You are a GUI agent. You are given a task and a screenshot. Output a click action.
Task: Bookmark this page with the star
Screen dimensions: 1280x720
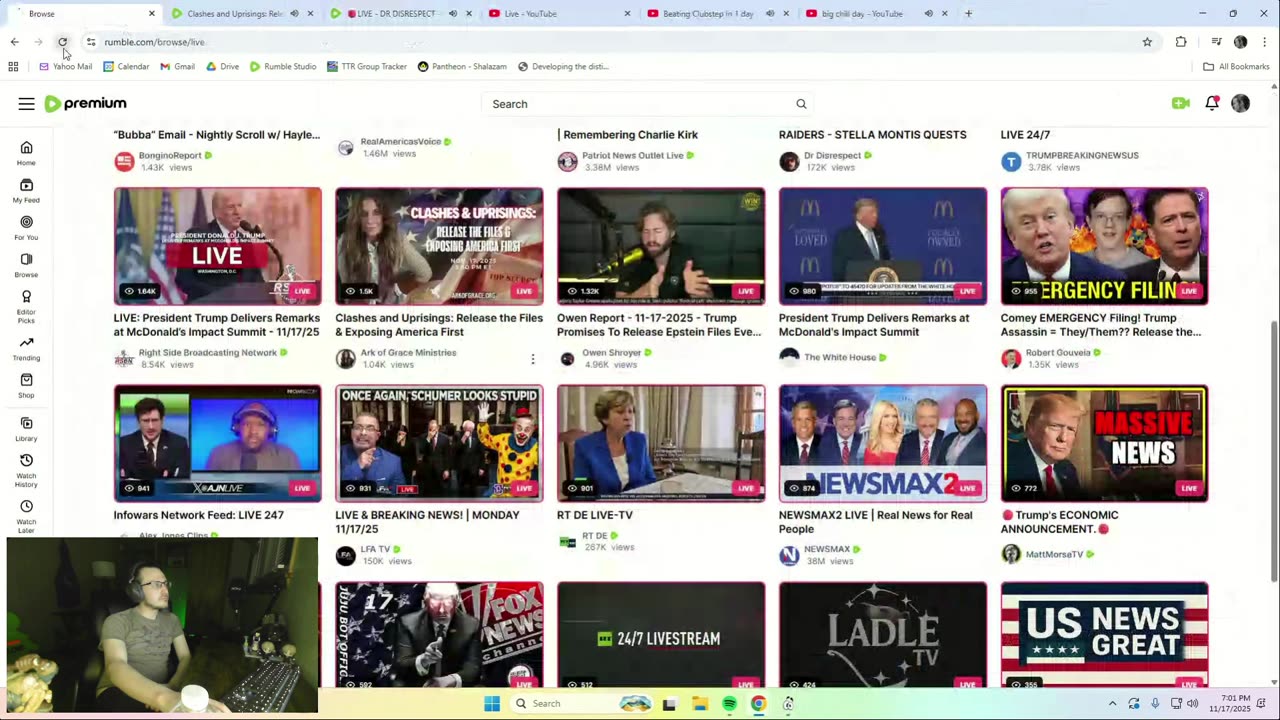click(x=1147, y=42)
